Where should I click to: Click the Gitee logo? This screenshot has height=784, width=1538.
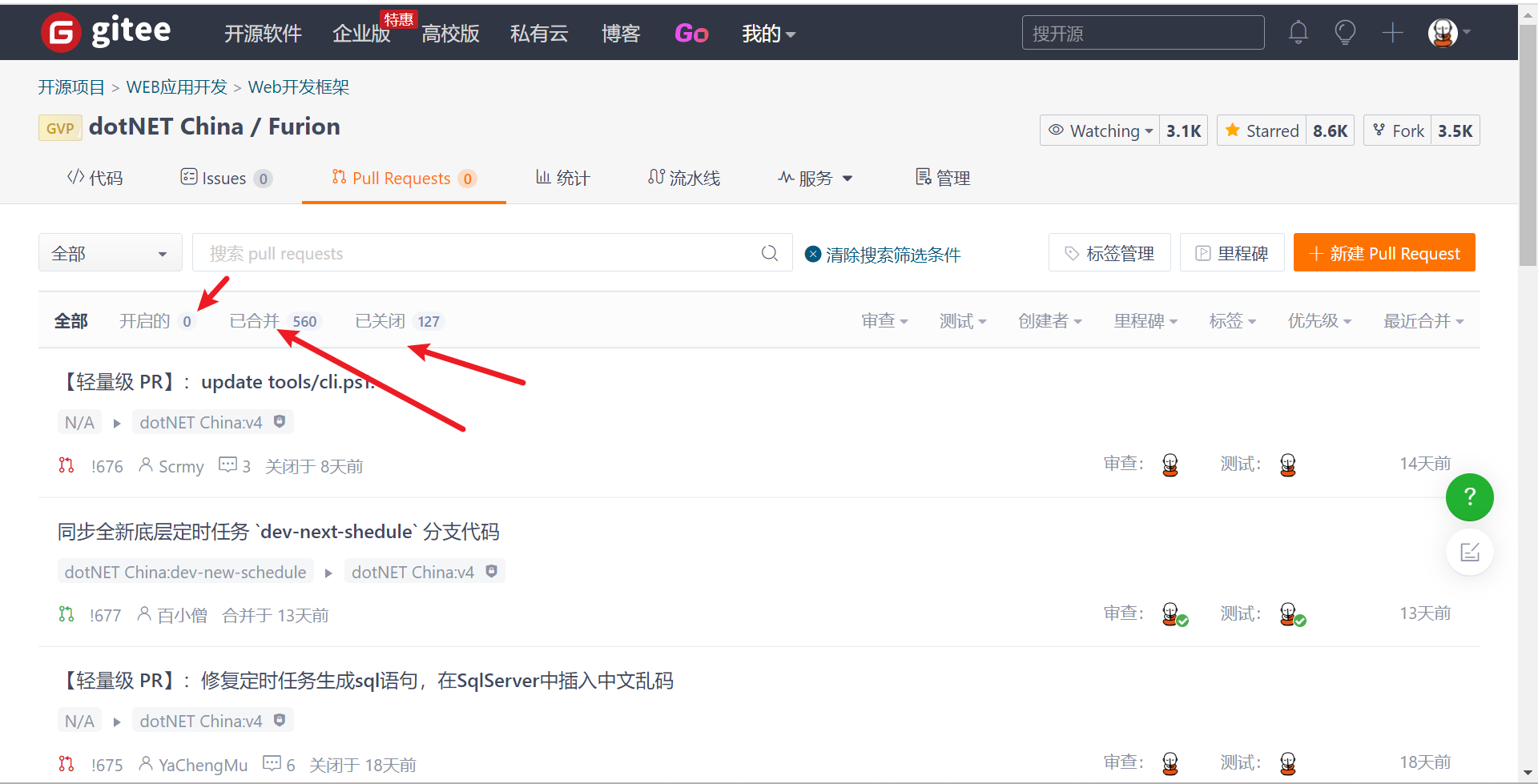tap(106, 32)
